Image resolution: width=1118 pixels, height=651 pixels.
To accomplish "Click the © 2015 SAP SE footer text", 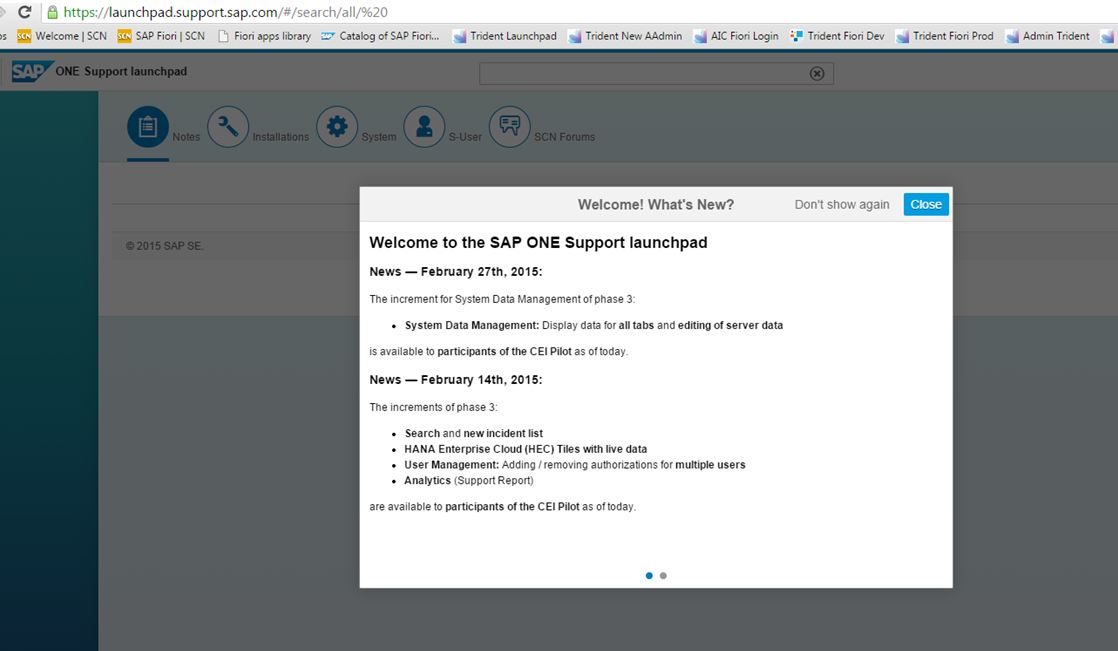I will point(165,246).
